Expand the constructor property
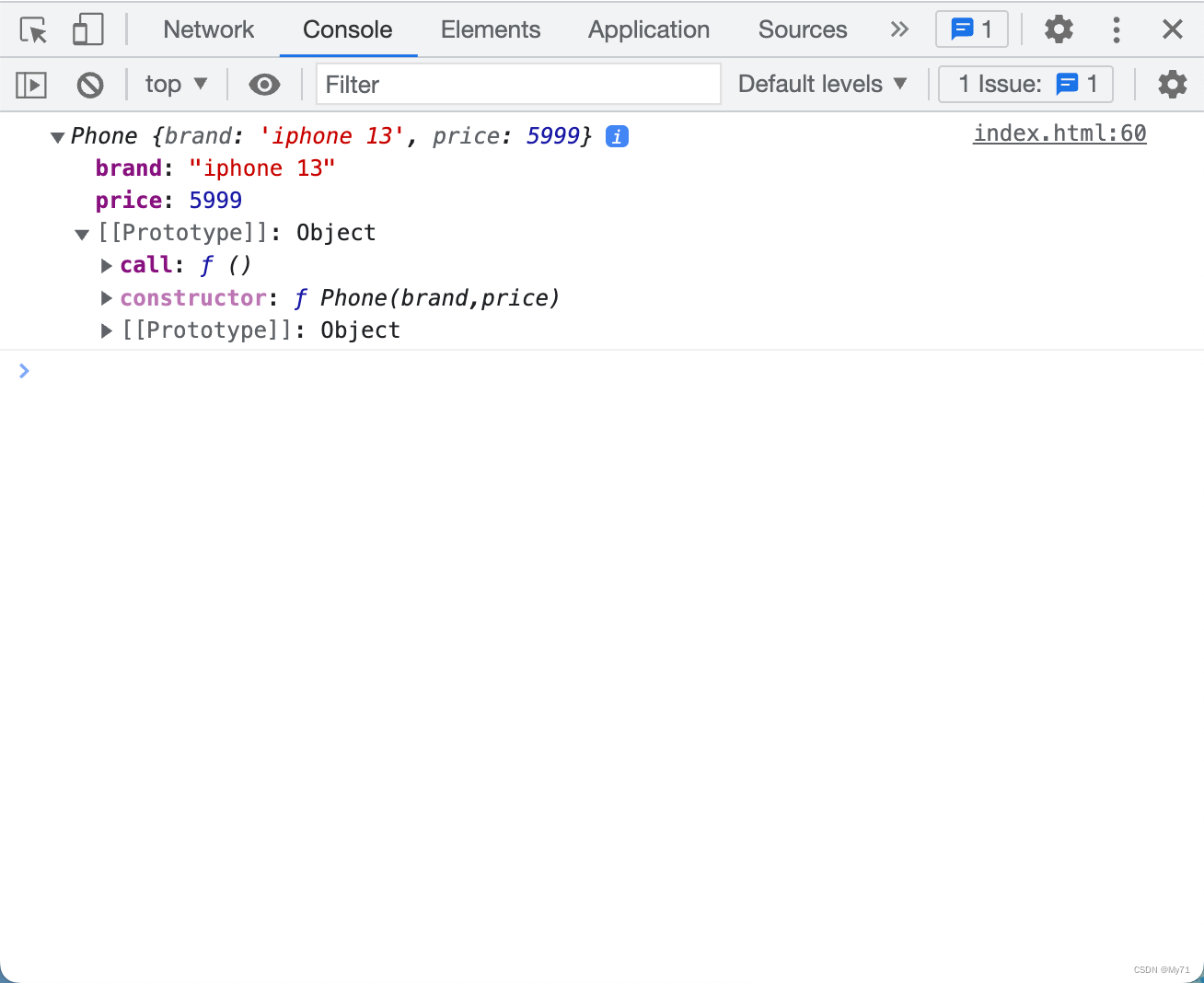The width and height of the screenshot is (1204, 983). [107, 298]
